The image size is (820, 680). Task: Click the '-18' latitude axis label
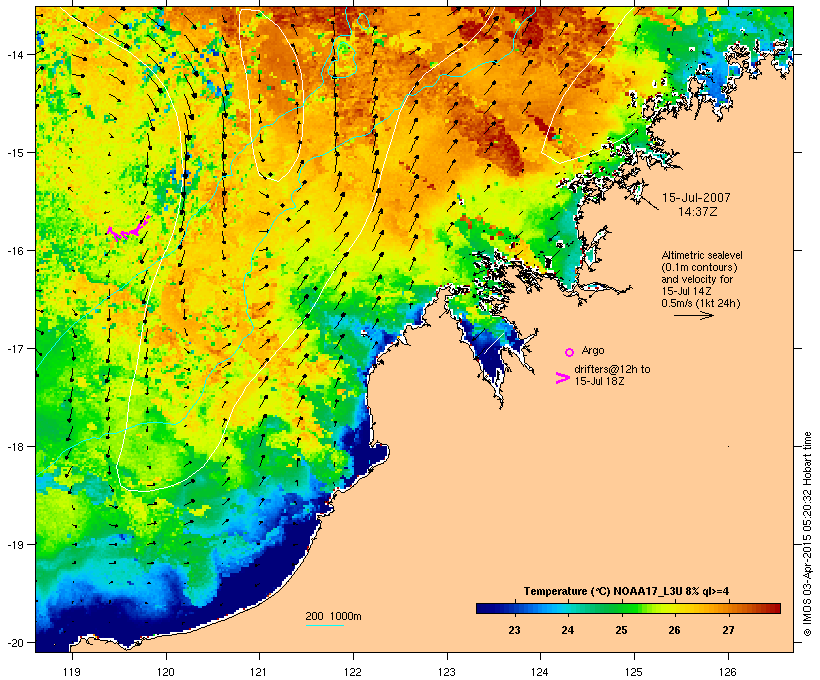click(14, 447)
